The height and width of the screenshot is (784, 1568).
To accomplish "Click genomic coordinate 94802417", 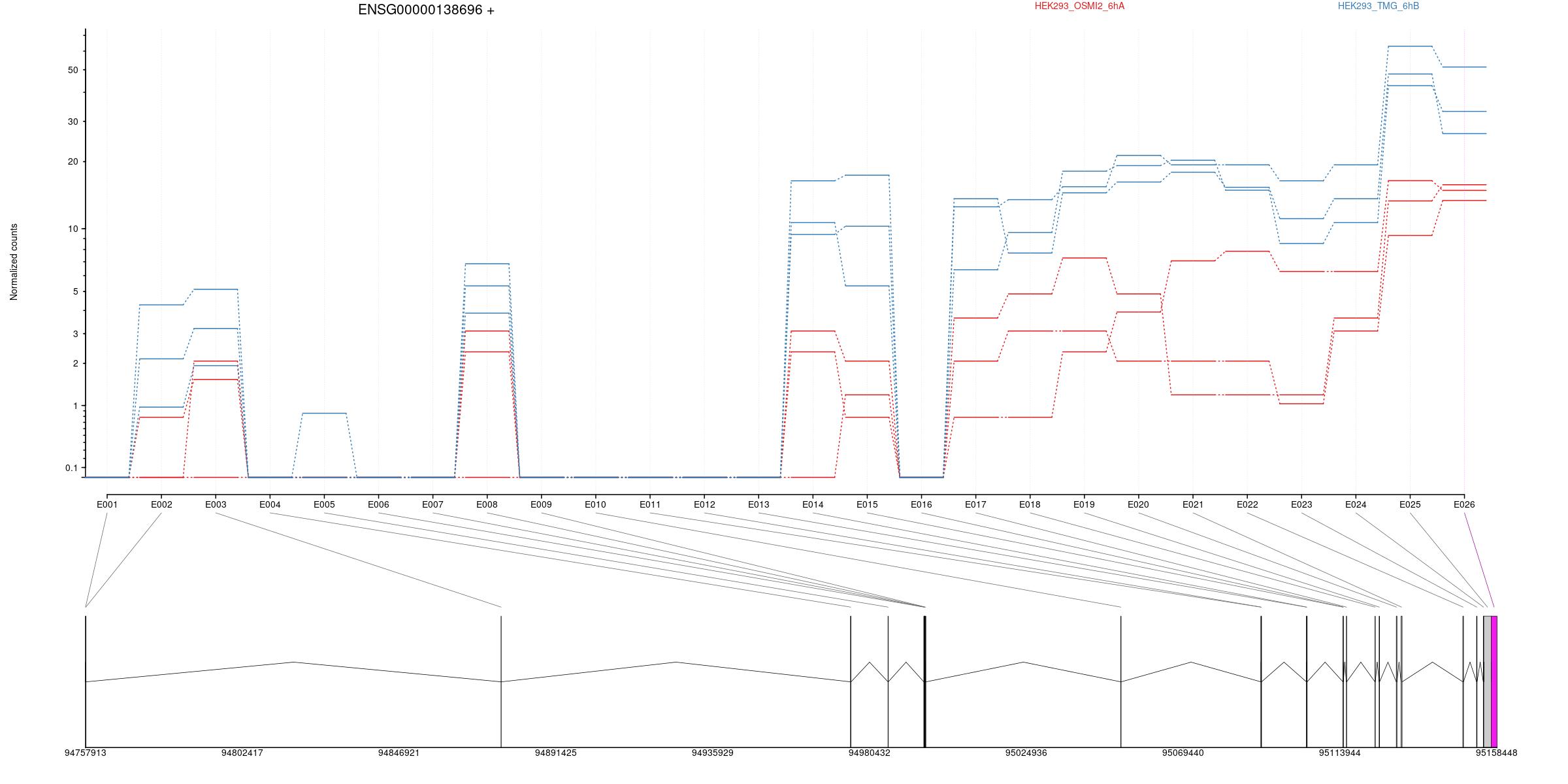I will pyautogui.click(x=242, y=753).
